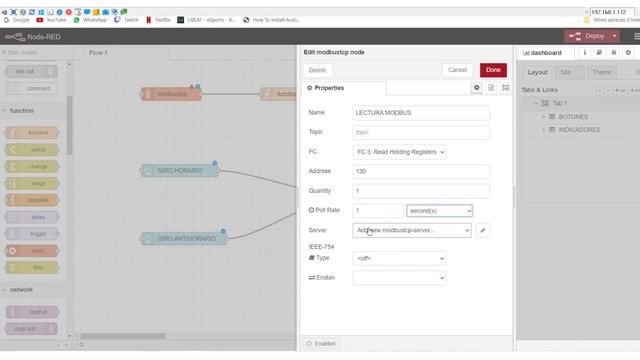Open the IEEE-754 Type dropdown
The width and height of the screenshot is (640, 360).
(x=399, y=258)
